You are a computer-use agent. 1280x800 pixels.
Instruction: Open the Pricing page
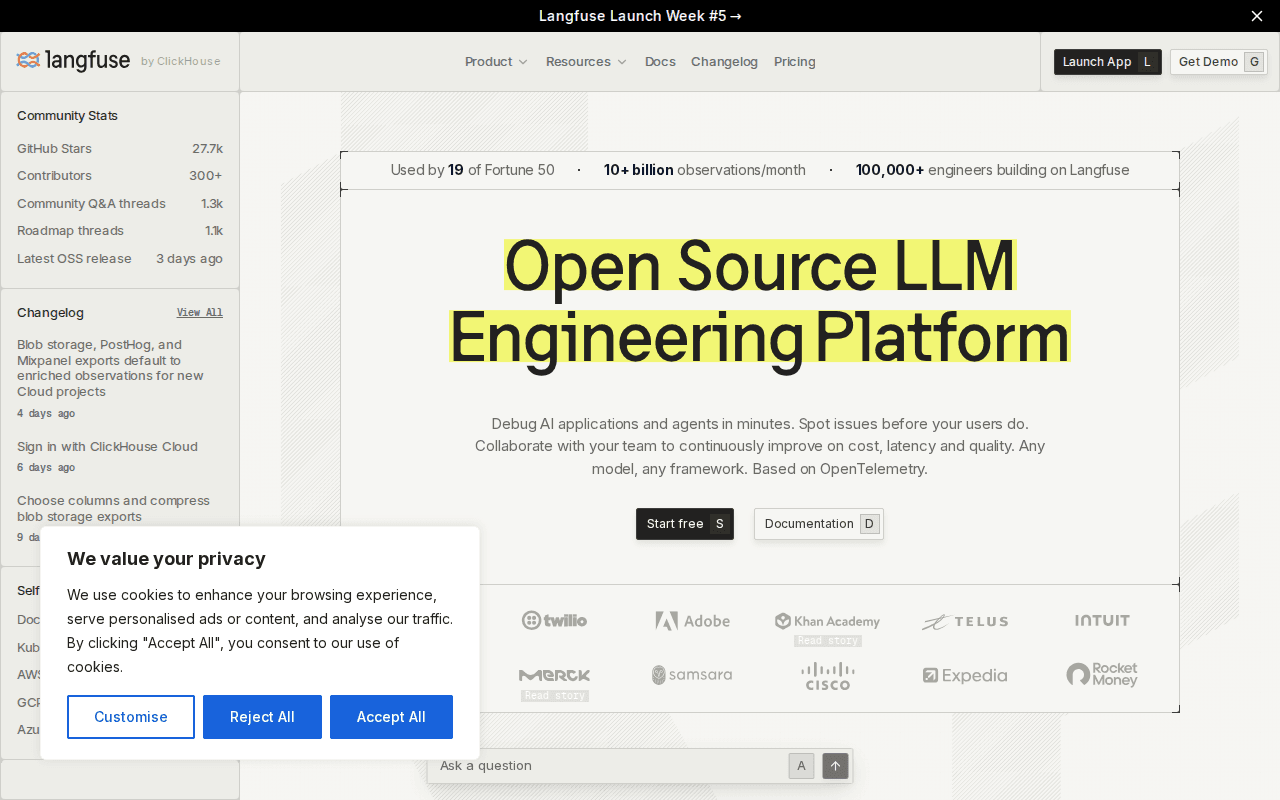(795, 62)
